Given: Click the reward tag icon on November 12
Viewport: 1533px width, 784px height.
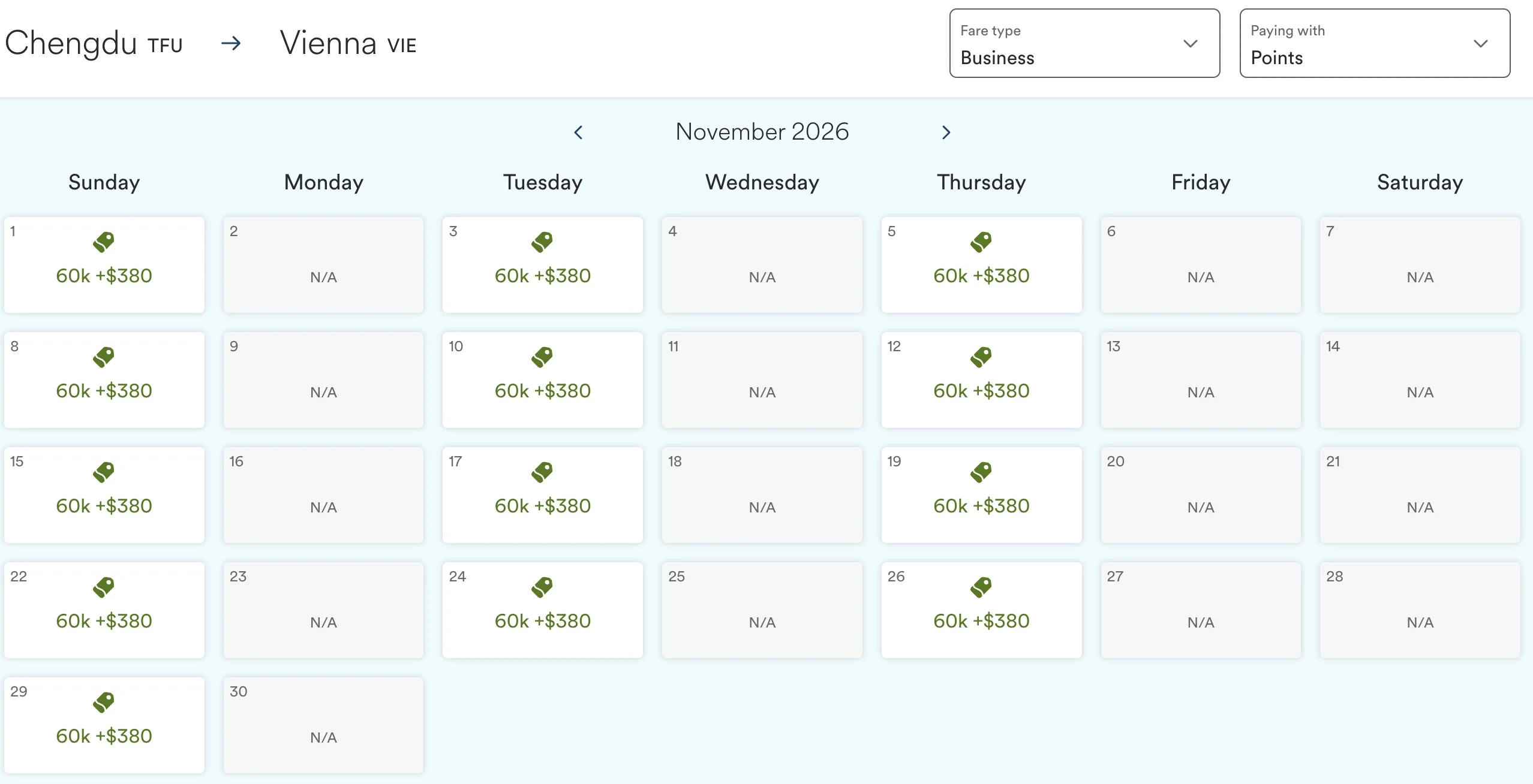Looking at the screenshot, I should tap(981, 357).
